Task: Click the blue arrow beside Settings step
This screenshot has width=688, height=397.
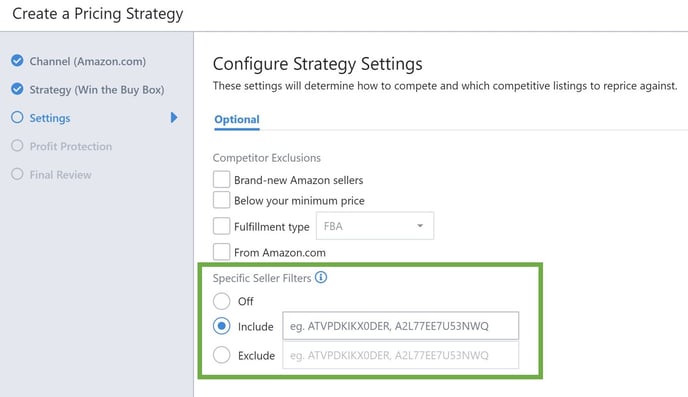Action: (x=174, y=117)
